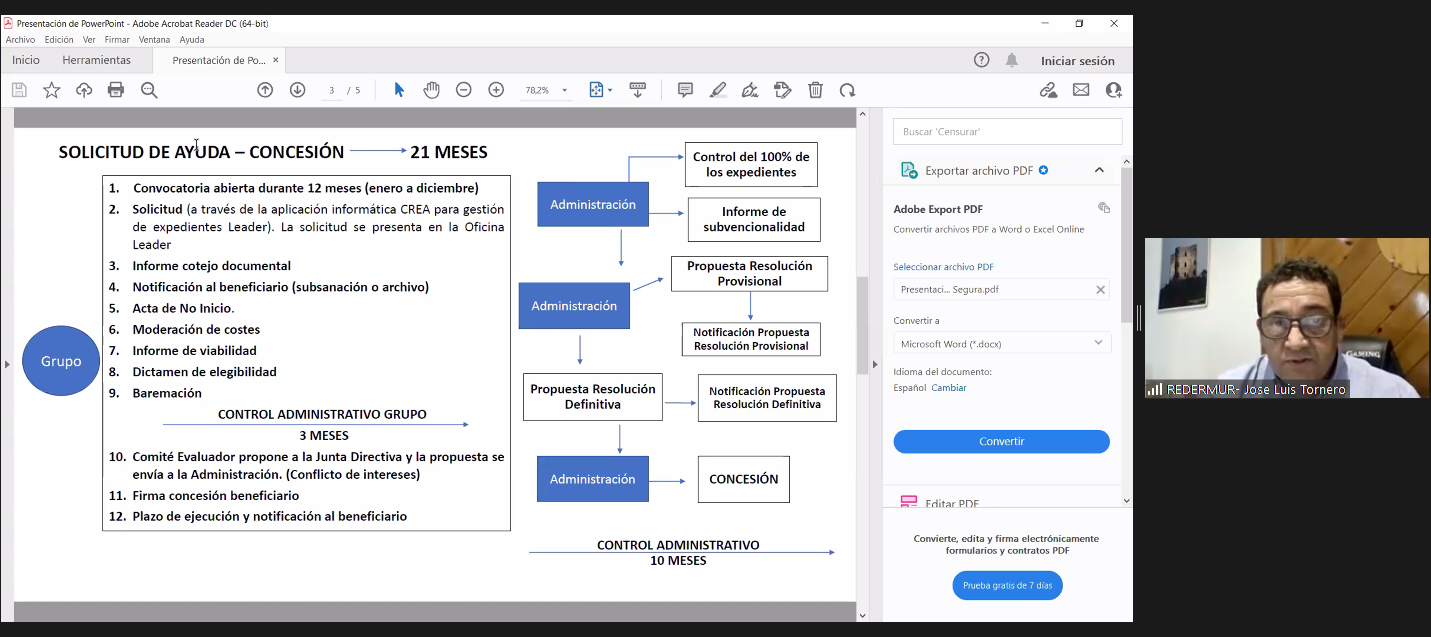Collapse the Exportar archivo PDF section
Screen dimensions: 1431x637
[x=1099, y=170]
